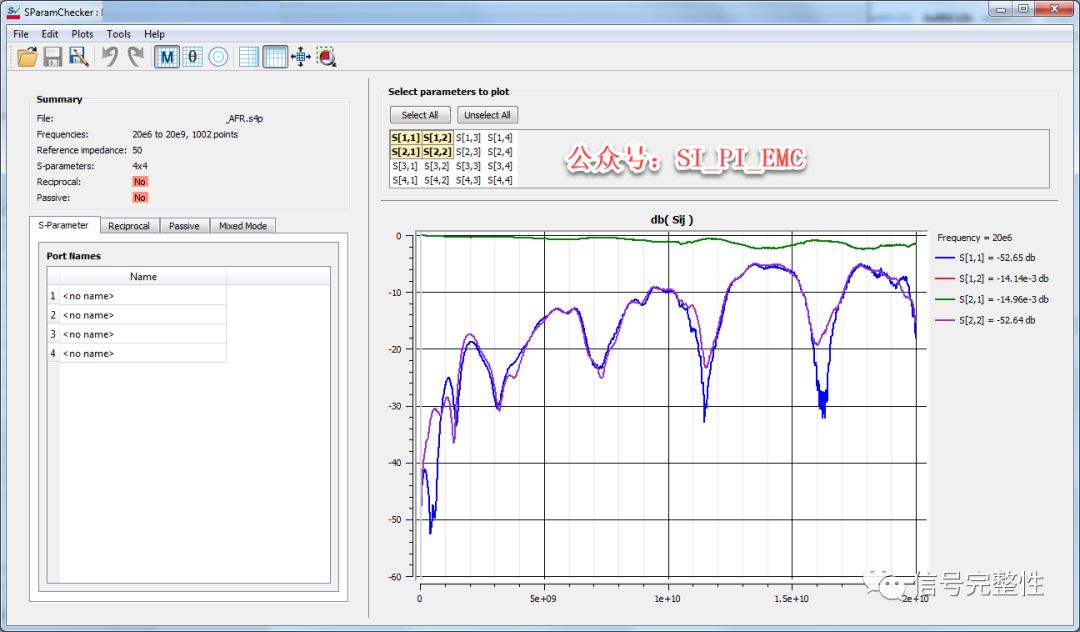Toggle the horizontal grid lines icon
Viewport: 1080px width, 632px height.
pyautogui.click(x=249, y=57)
